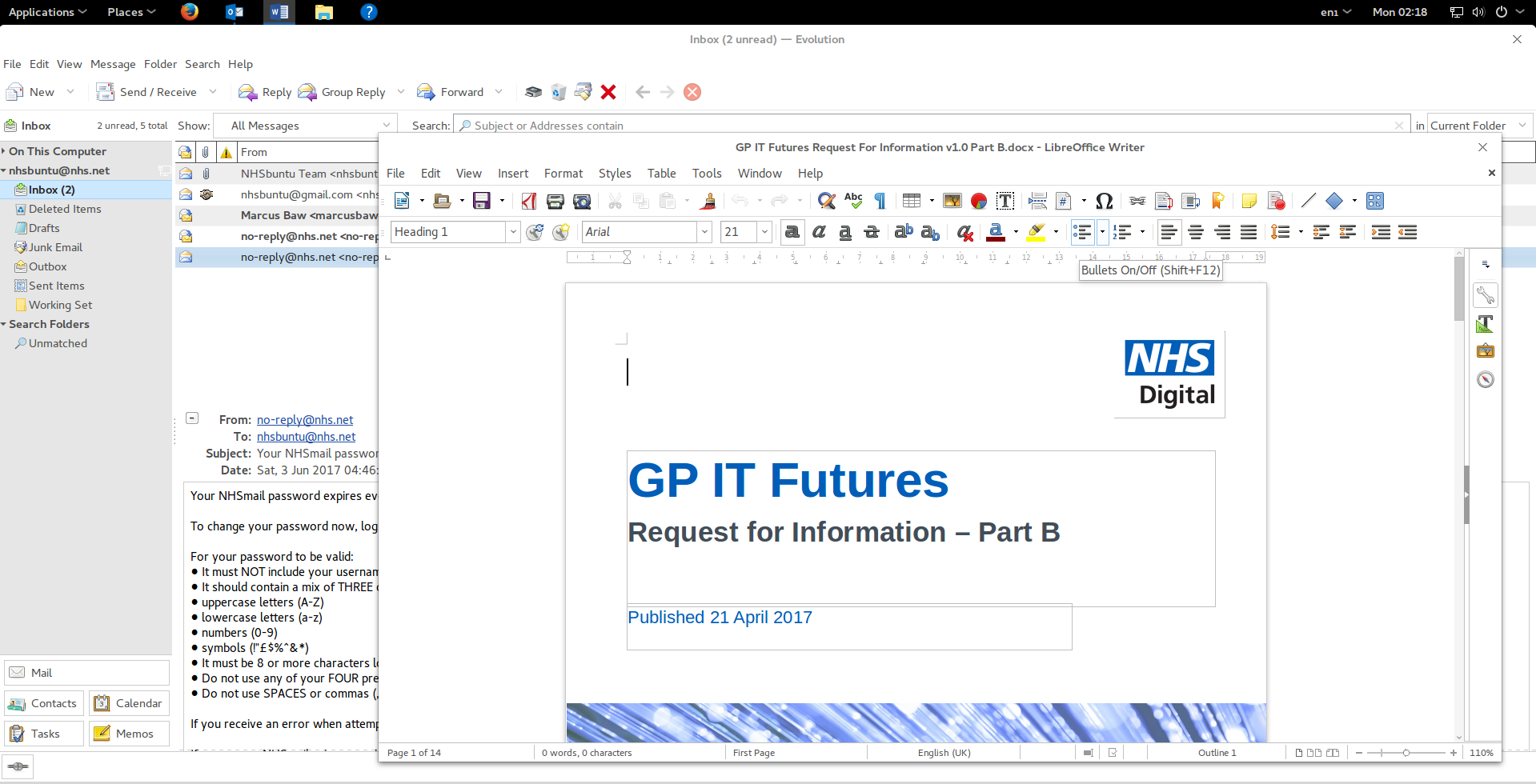Open the Send / Receive dropdown arrow
Screen dimensions: 1536x784
213,92
